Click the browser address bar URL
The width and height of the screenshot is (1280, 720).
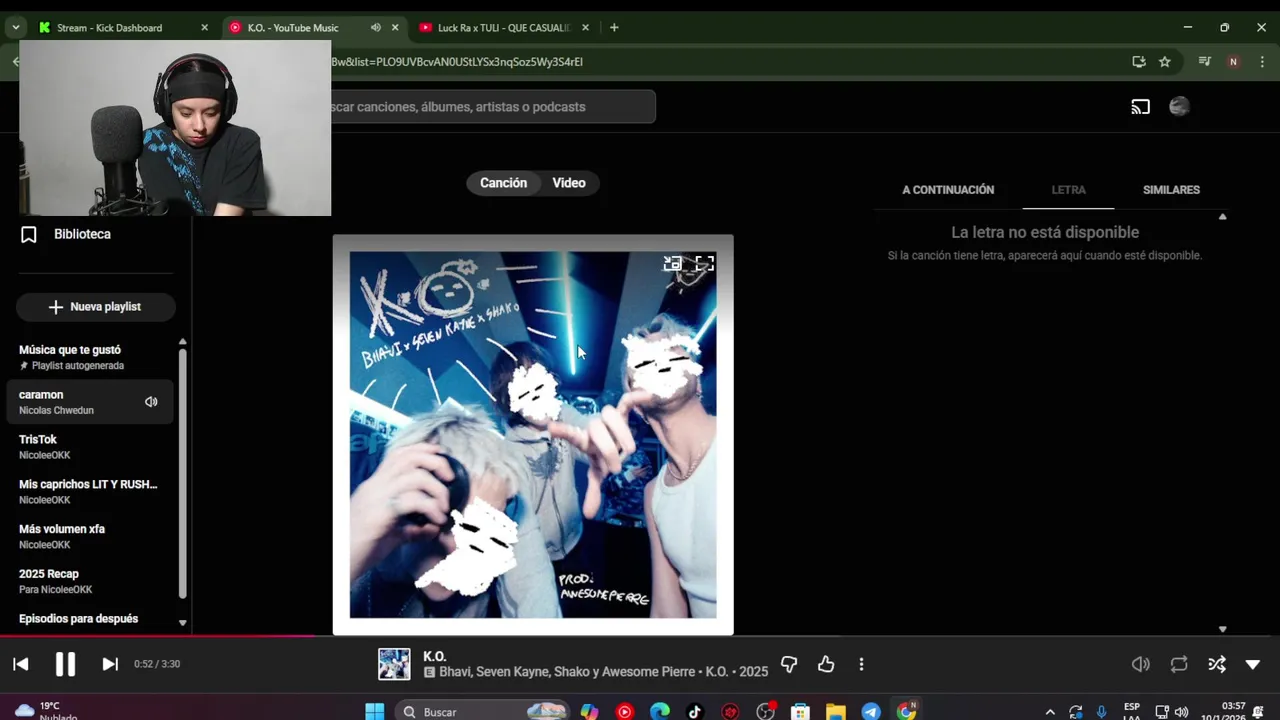pyautogui.click(x=457, y=62)
